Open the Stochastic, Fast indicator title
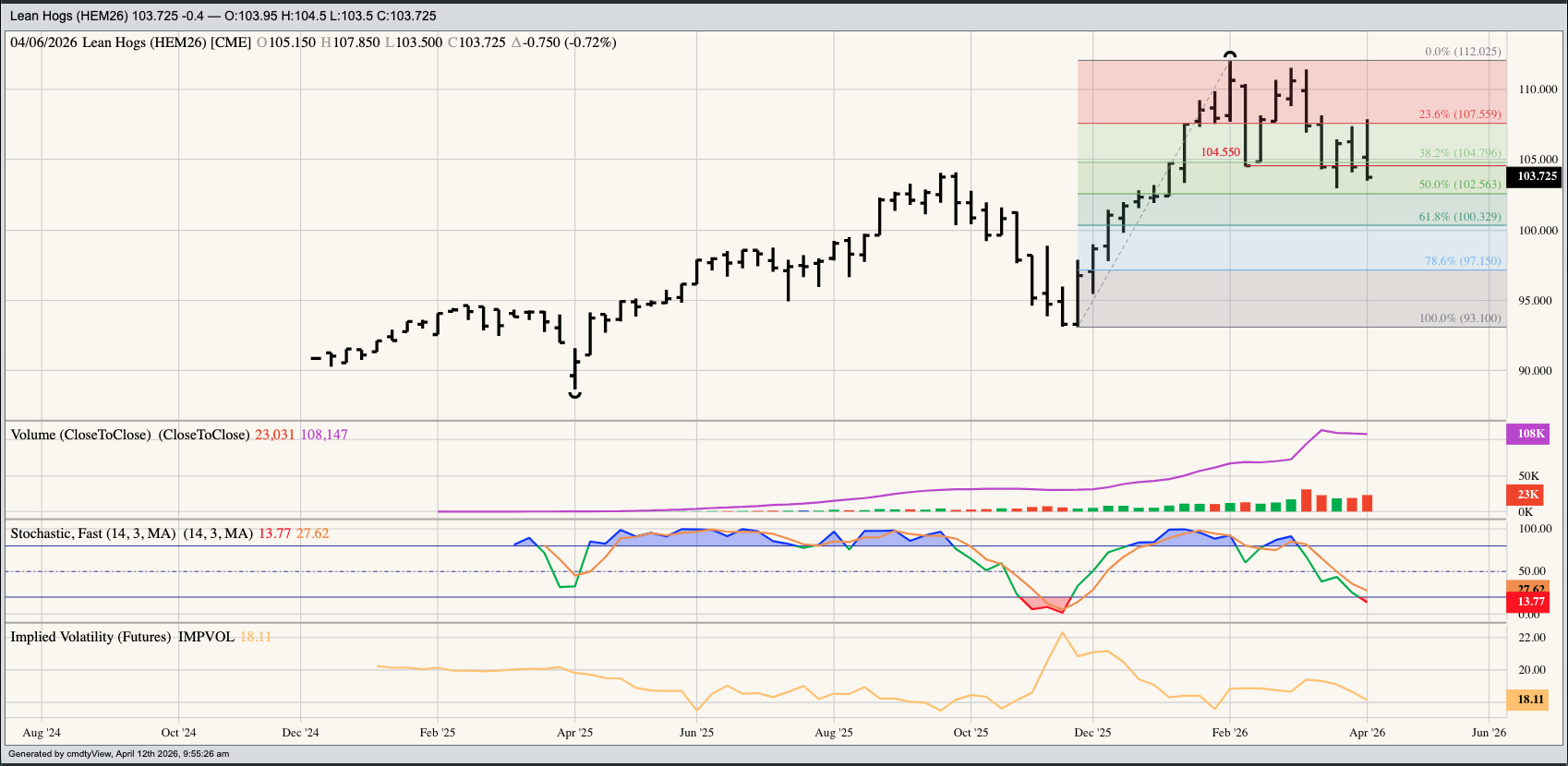The width and height of the screenshot is (1568, 766). click(x=92, y=533)
